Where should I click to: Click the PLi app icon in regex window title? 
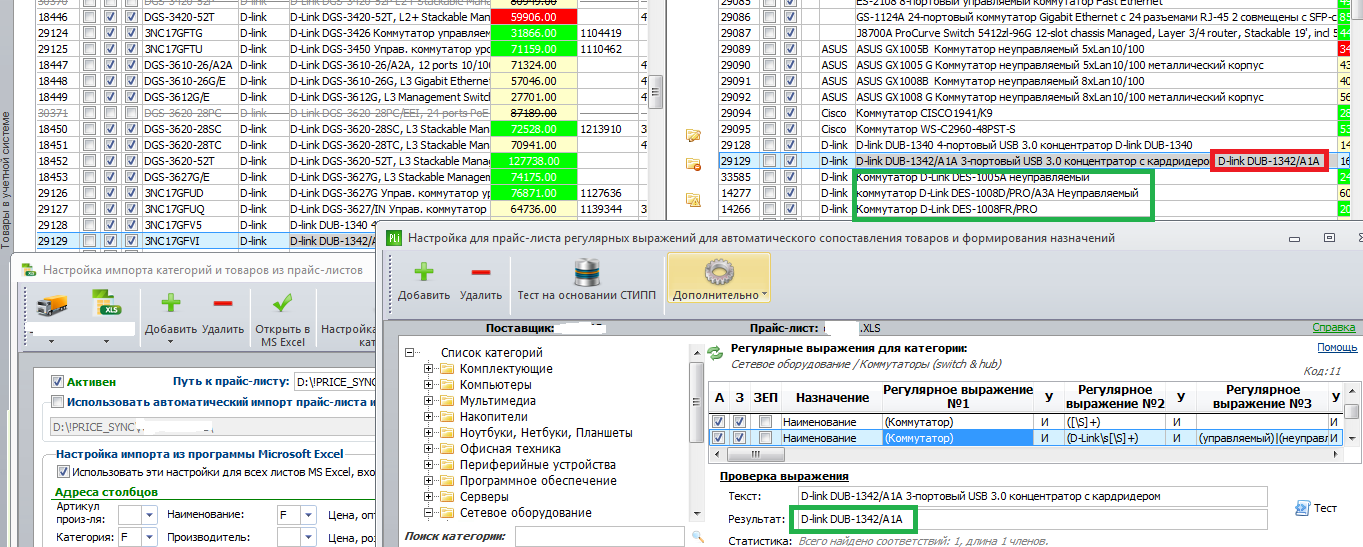(x=393, y=239)
